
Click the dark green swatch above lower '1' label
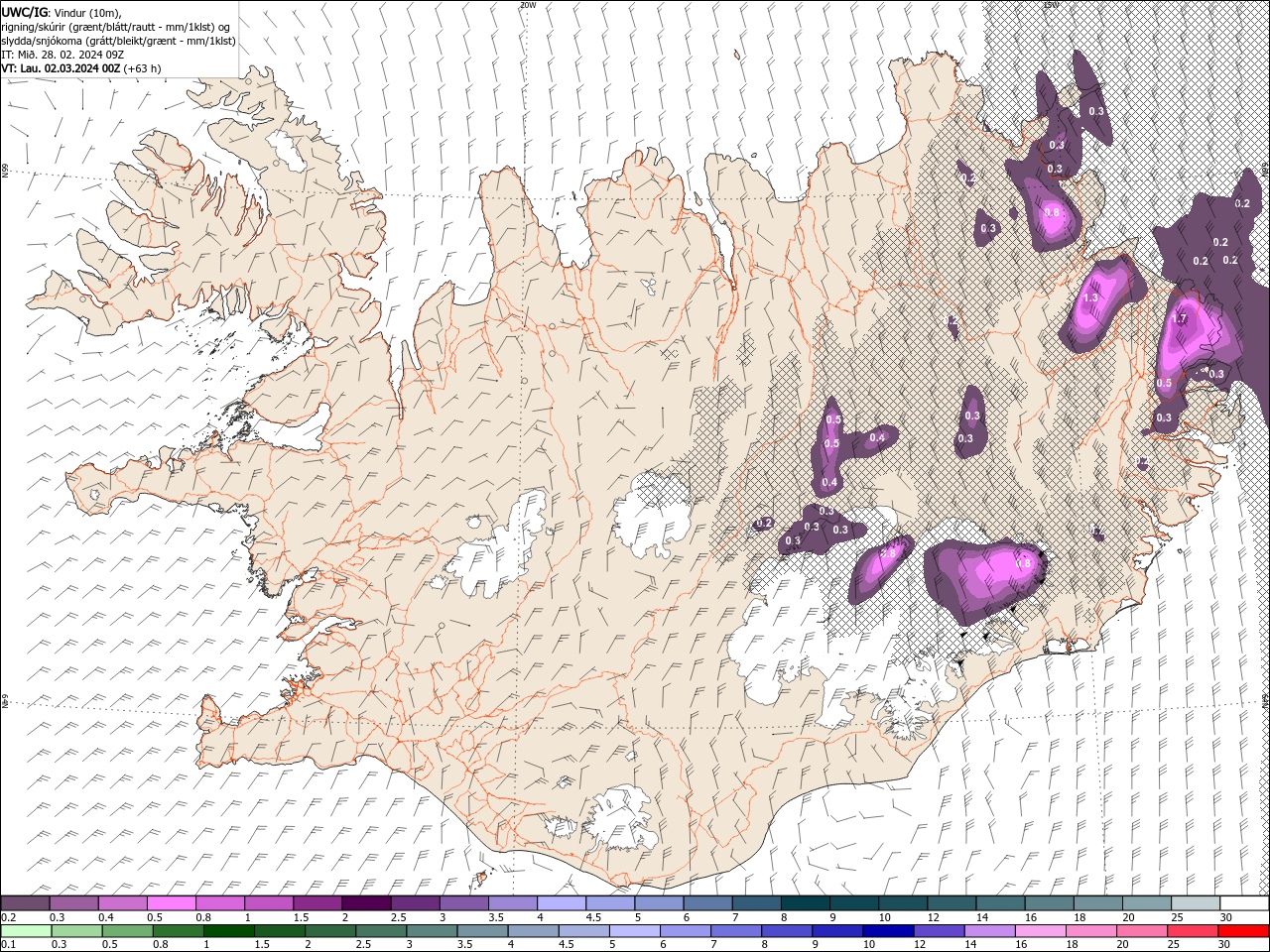pyautogui.click(x=229, y=931)
